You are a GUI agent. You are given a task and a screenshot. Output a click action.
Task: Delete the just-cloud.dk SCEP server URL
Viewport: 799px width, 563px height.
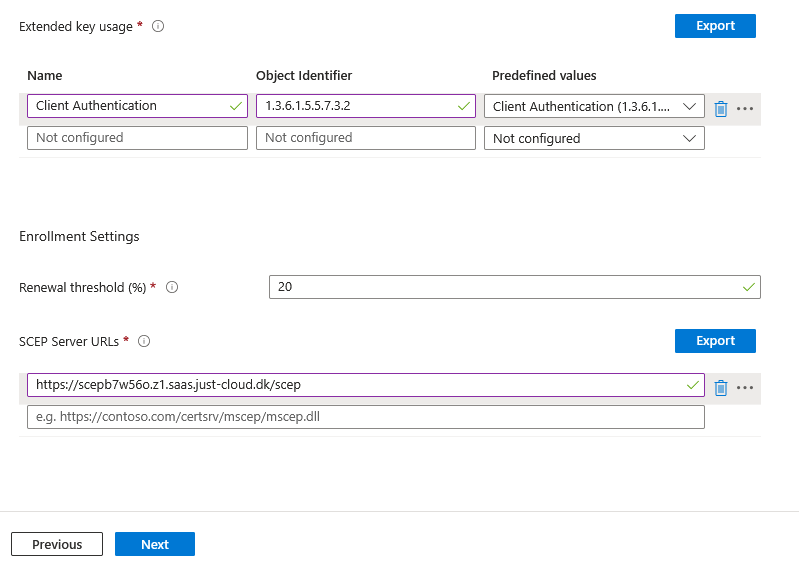pos(721,388)
